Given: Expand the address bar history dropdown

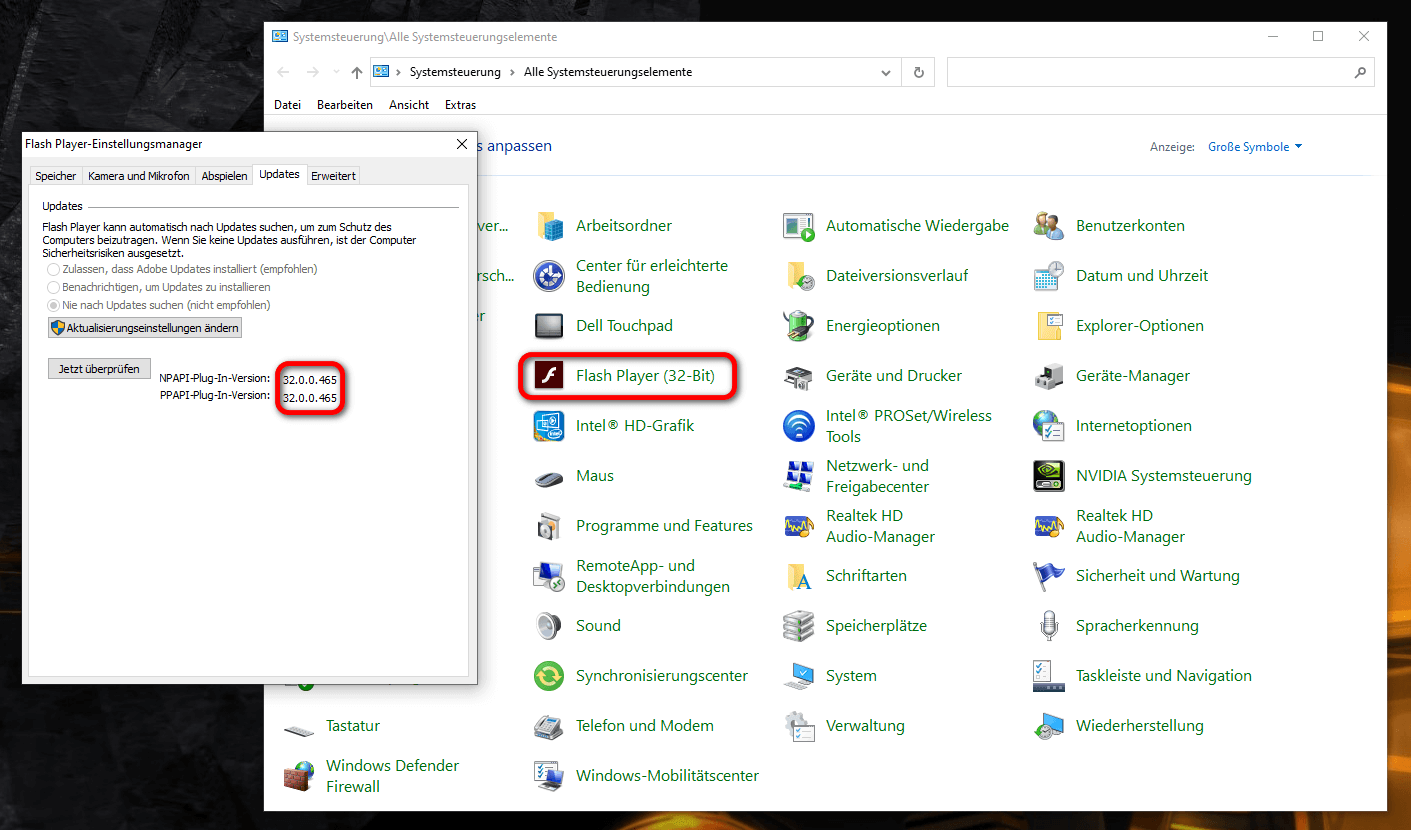Looking at the screenshot, I should click(x=885, y=72).
